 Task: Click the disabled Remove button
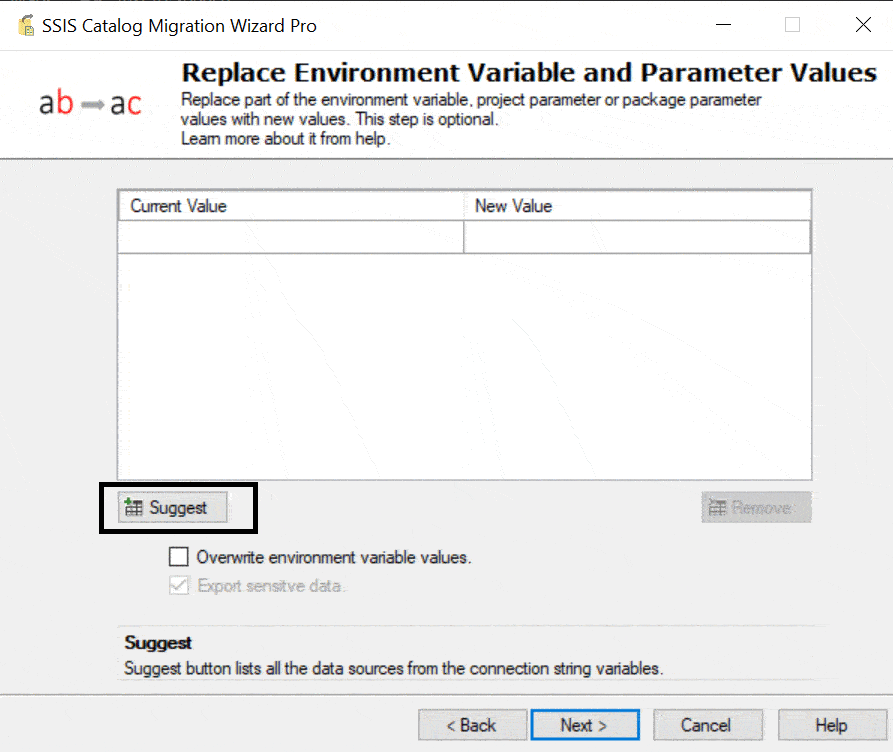click(756, 507)
